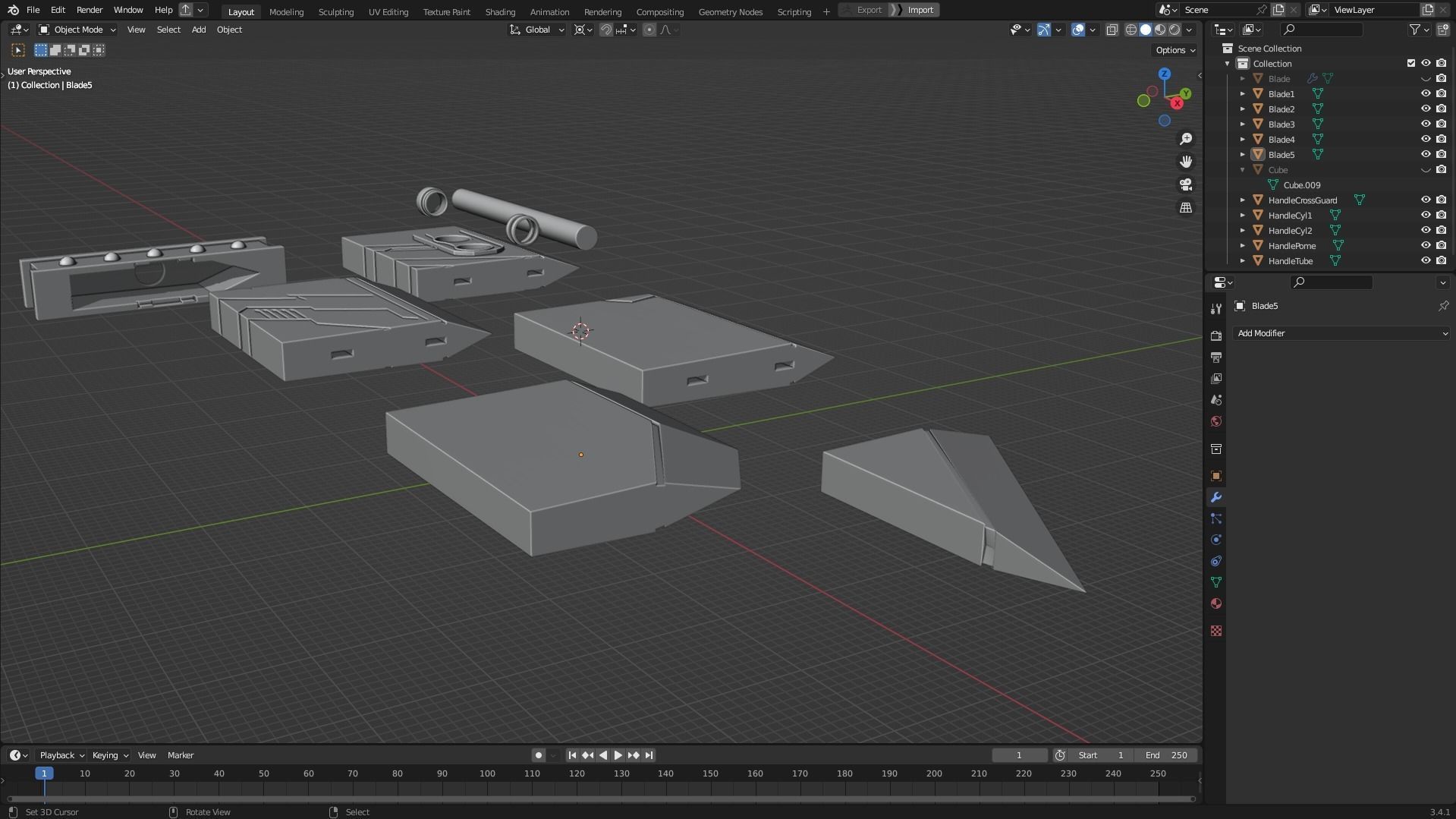Open the Render menu
1456x819 pixels.
click(x=89, y=10)
